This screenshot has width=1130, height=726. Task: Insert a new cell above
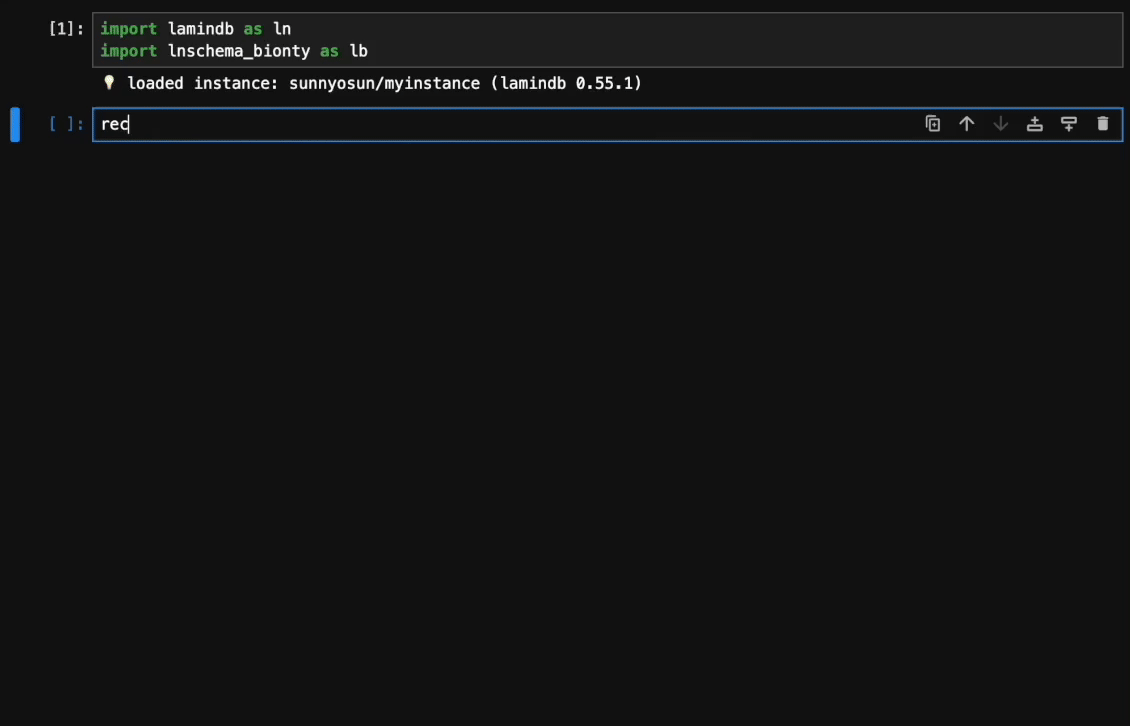[1035, 123]
